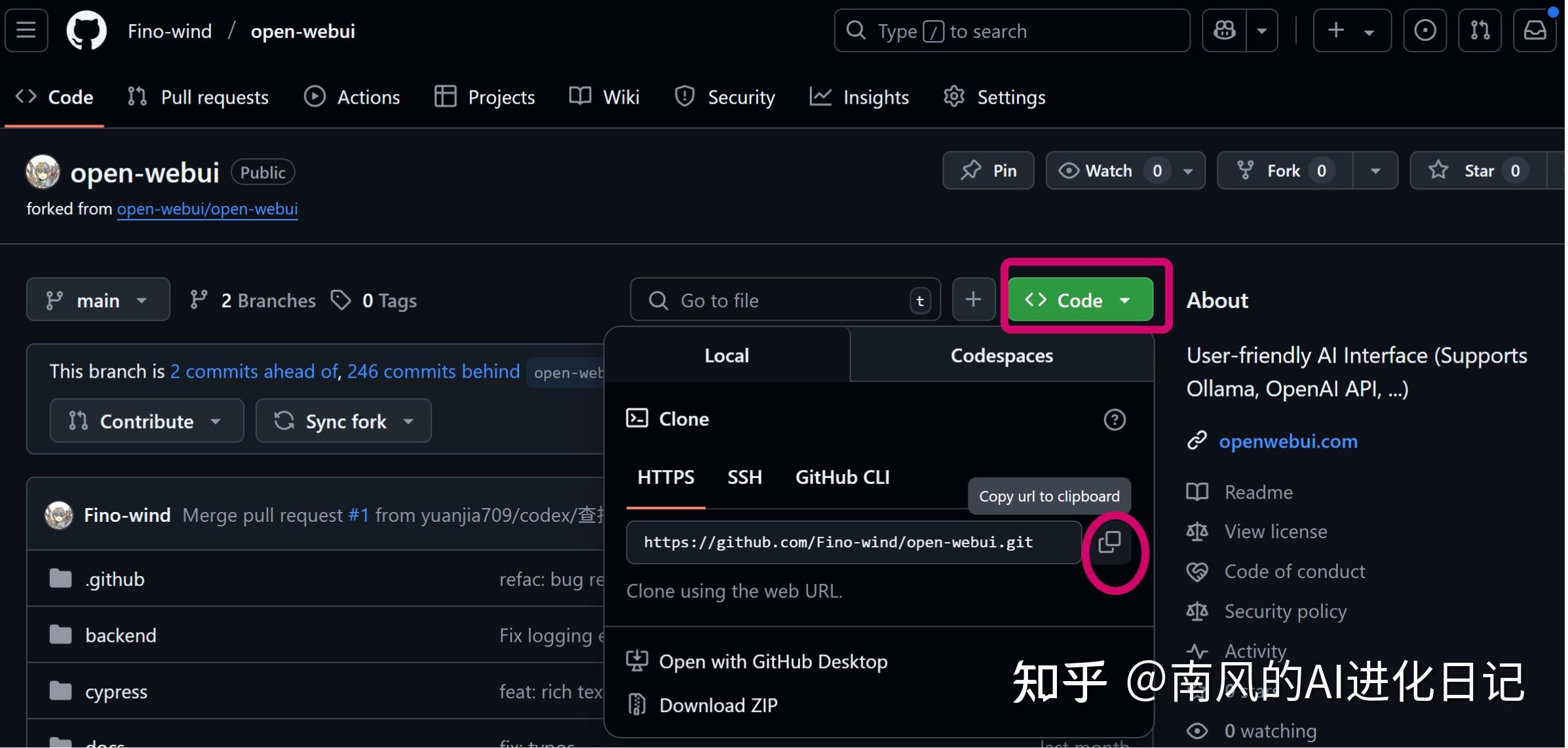
Task: Click the Clone help question mark icon
Action: [x=1115, y=420]
